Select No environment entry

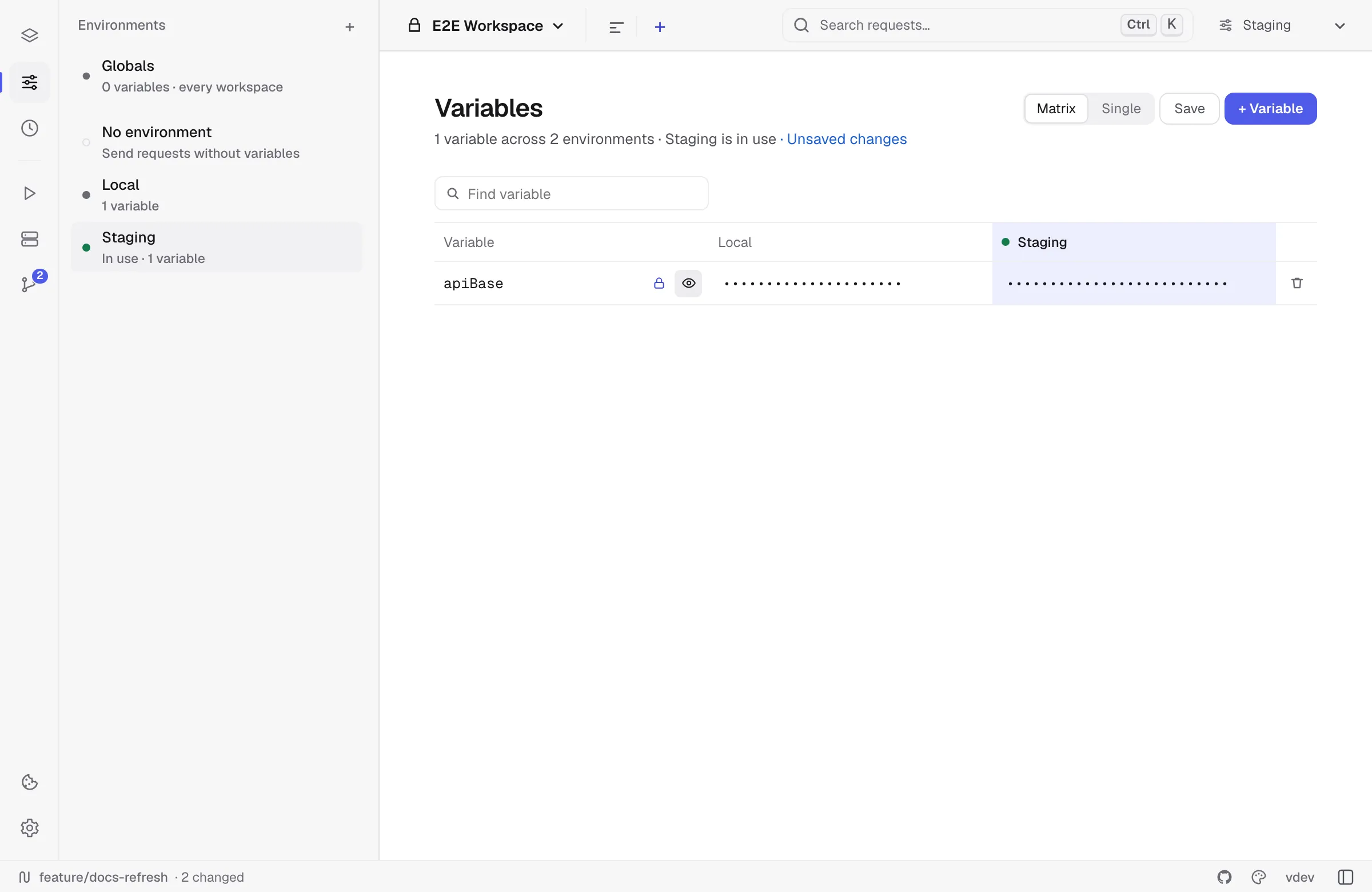pyautogui.click(x=216, y=142)
